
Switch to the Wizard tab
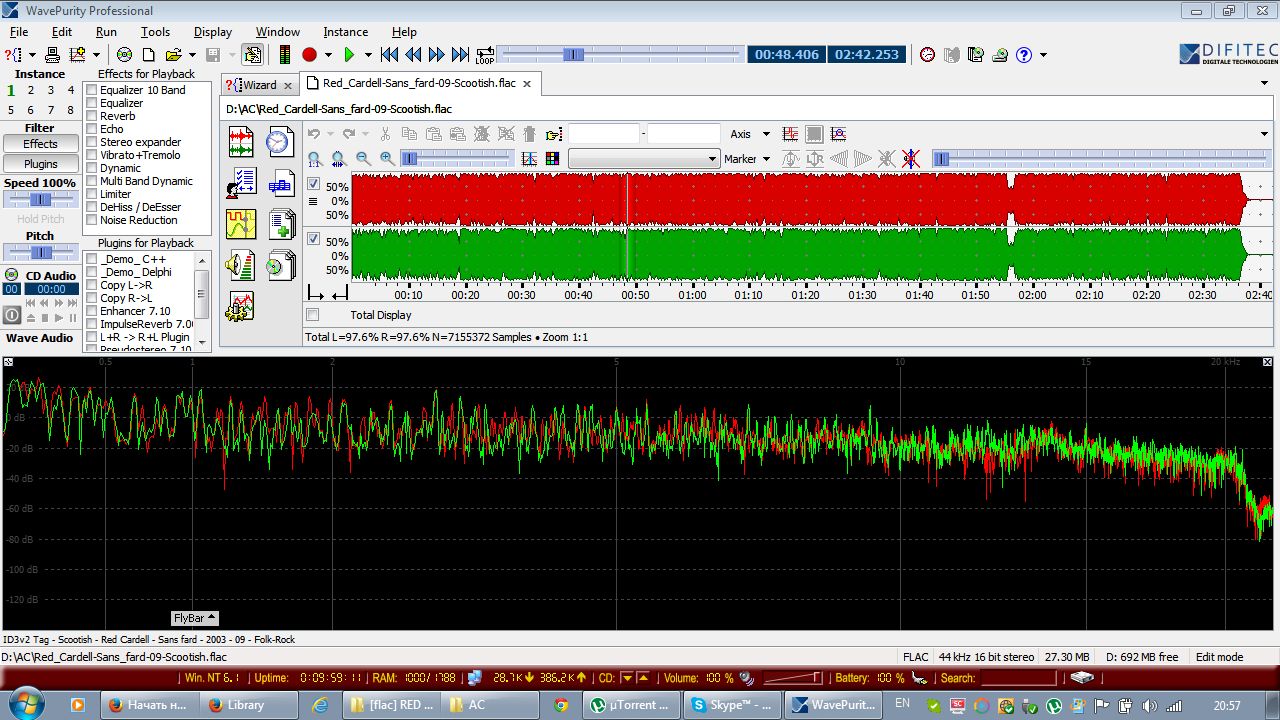click(259, 85)
